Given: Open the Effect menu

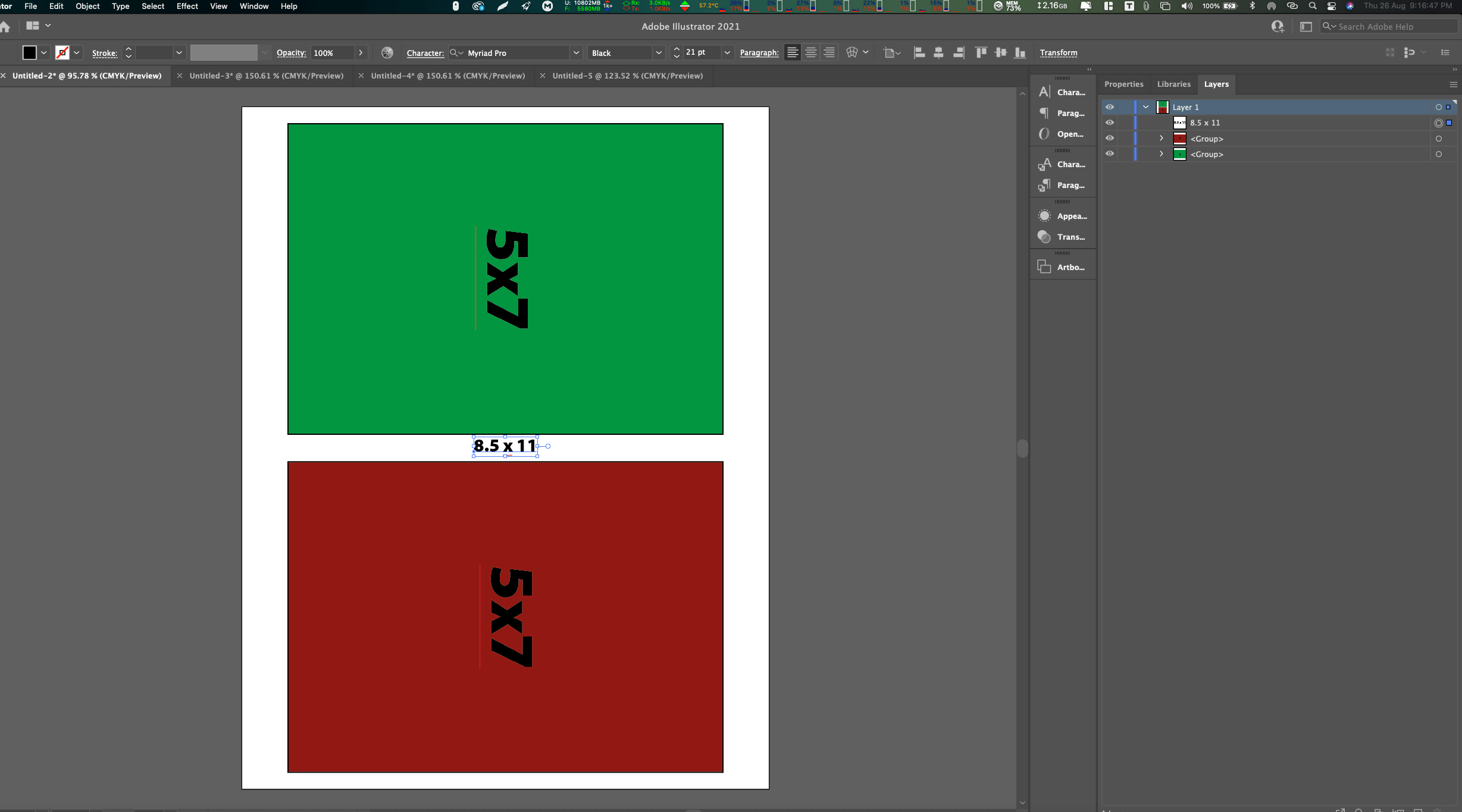Looking at the screenshot, I should [187, 6].
